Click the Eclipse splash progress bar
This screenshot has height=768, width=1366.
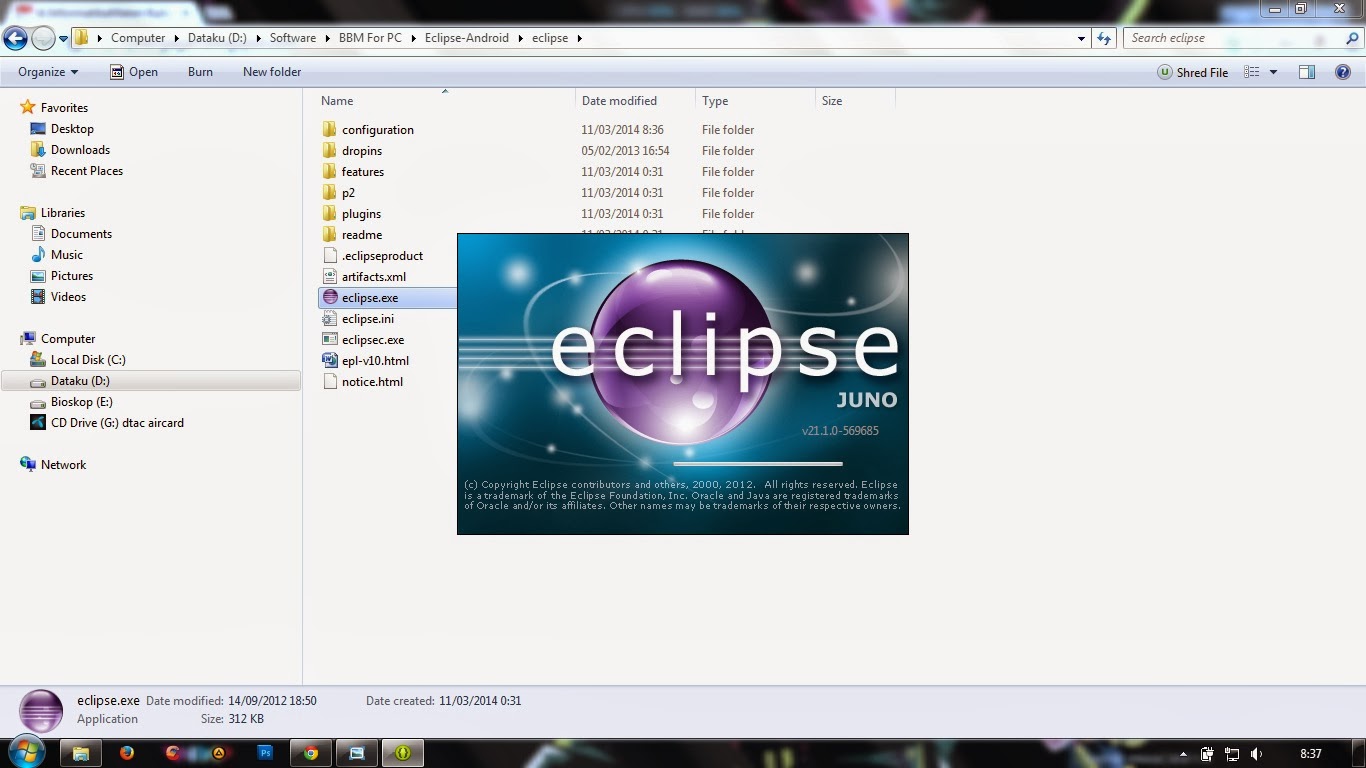[x=757, y=463]
